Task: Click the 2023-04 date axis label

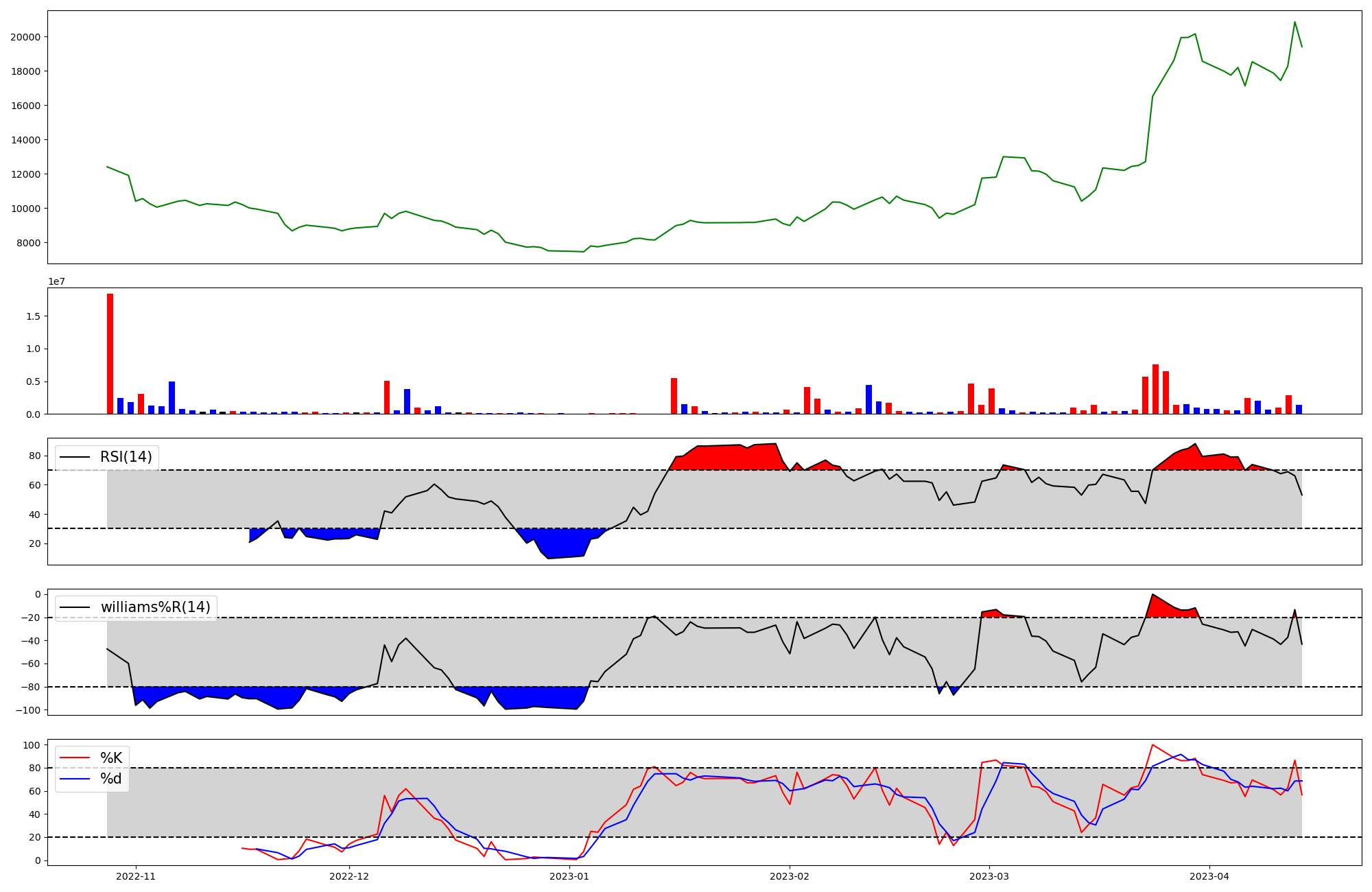Action: [x=1209, y=876]
